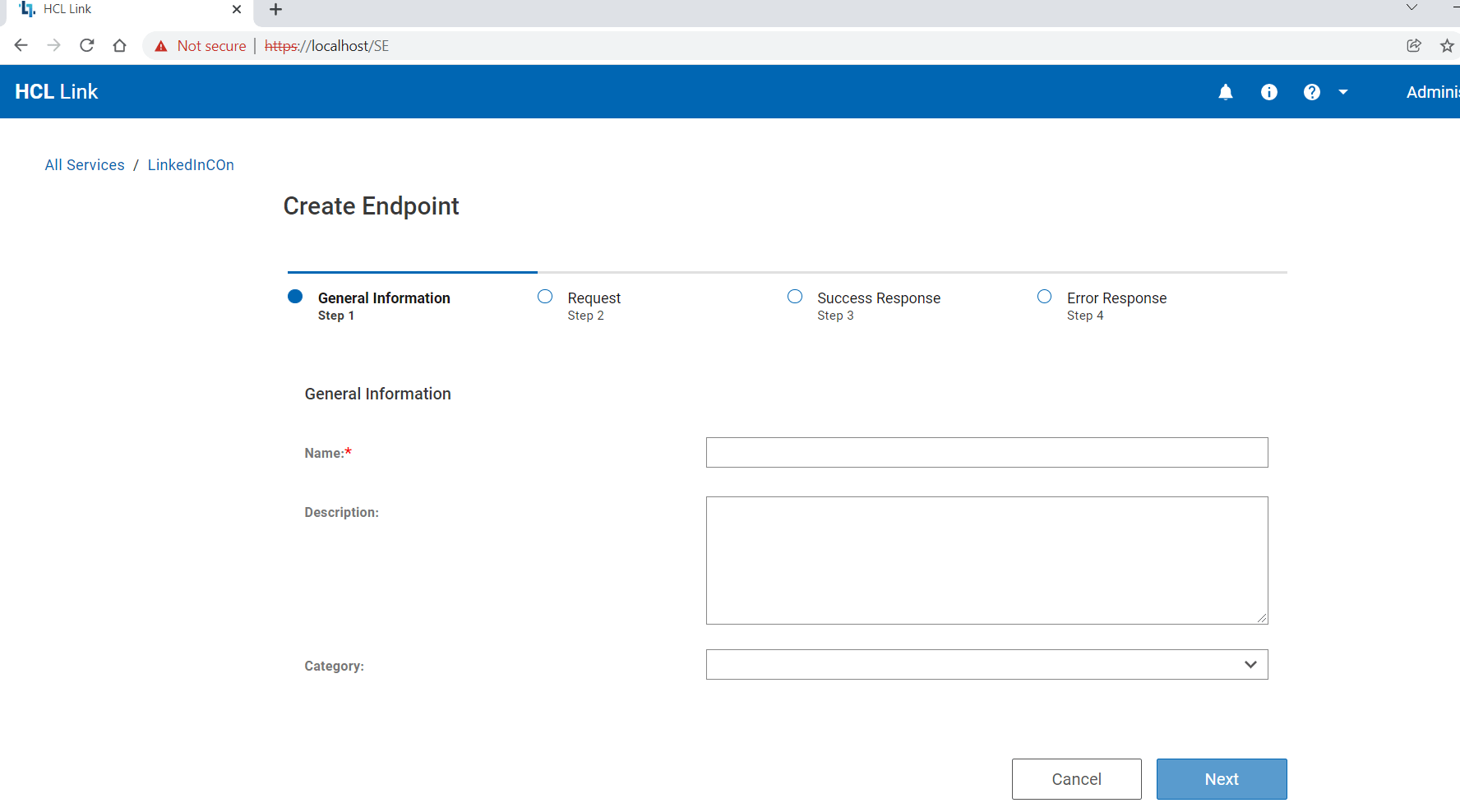Click the browser home icon
Image resolution: width=1460 pixels, height=812 pixels.
coord(119,45)
